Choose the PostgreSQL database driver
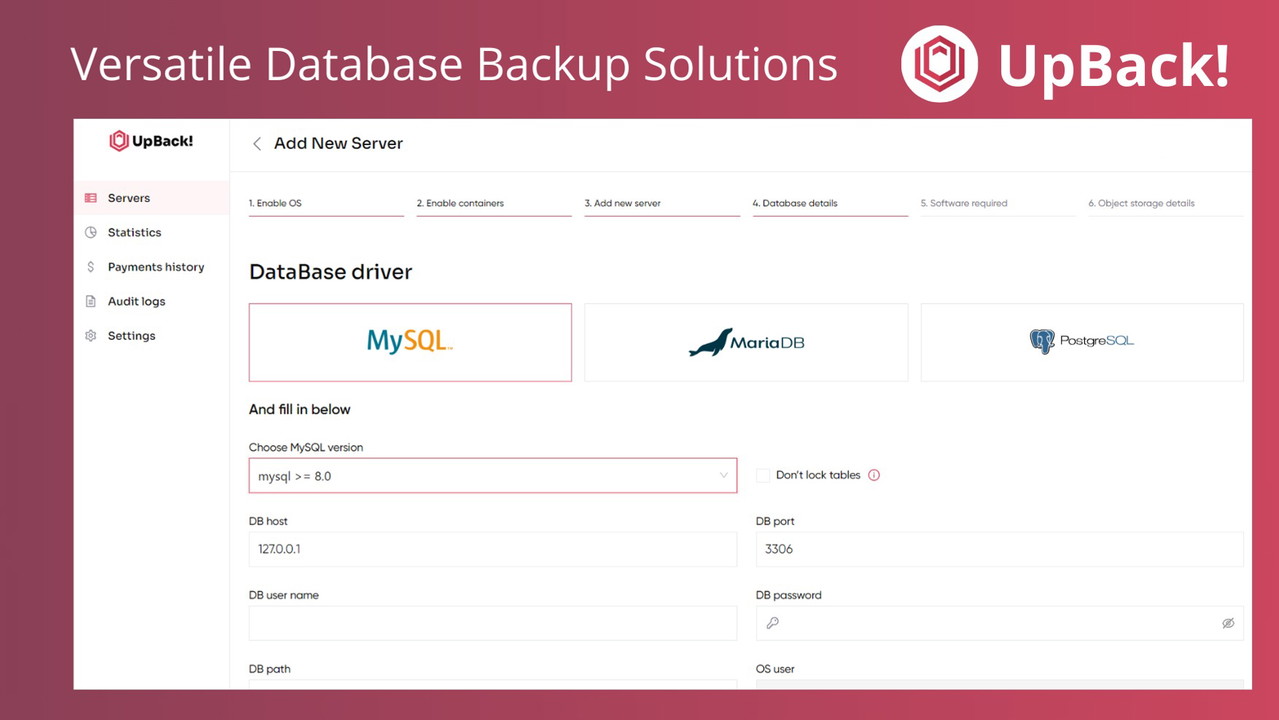The image size is (1279, 720). [1081, 342]
